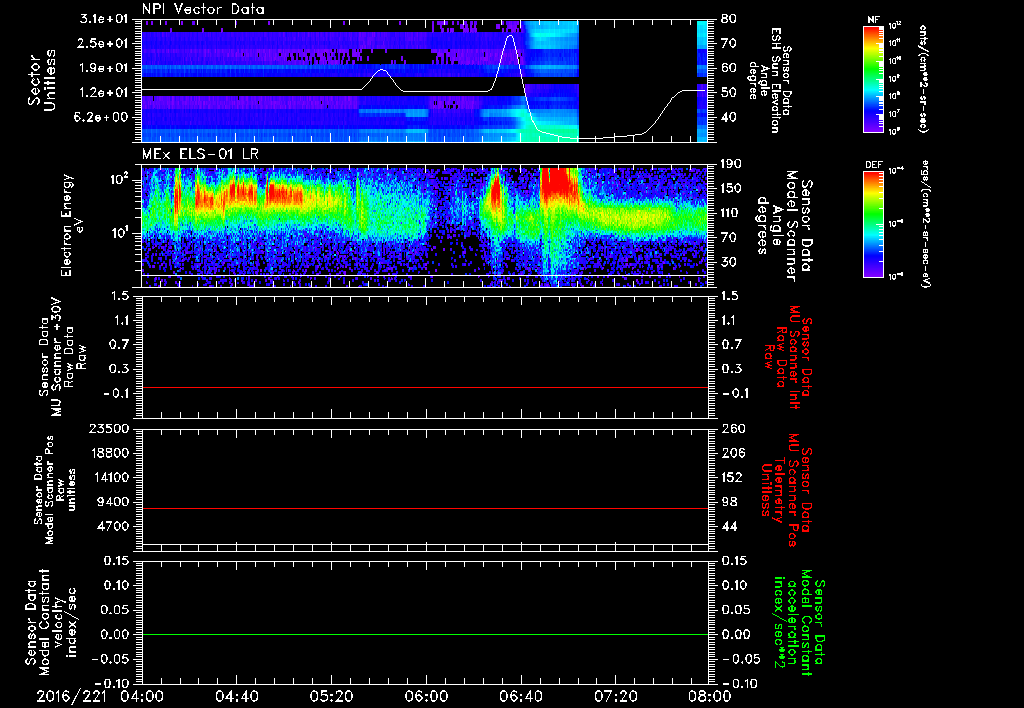Click the '152' telemetry axis tick

[731, 478]
